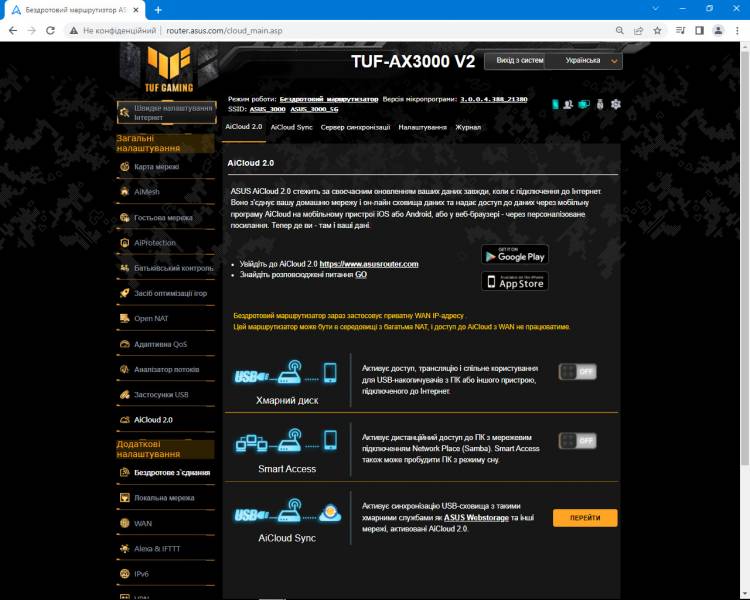Close the router browser tab
This screenshot has width=750, height=600.
click(x=136, y=10)
